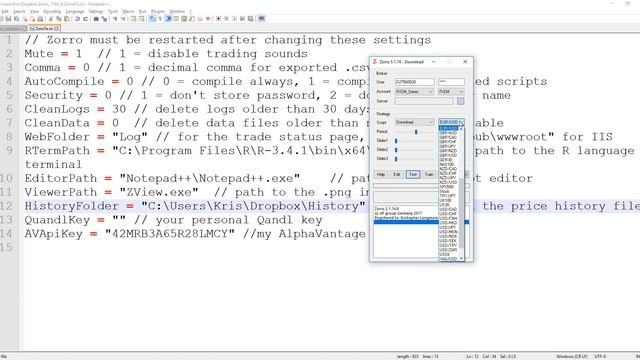Click the Slider3 handle in Zorro
640x360 pixels.
coord(396,159)
